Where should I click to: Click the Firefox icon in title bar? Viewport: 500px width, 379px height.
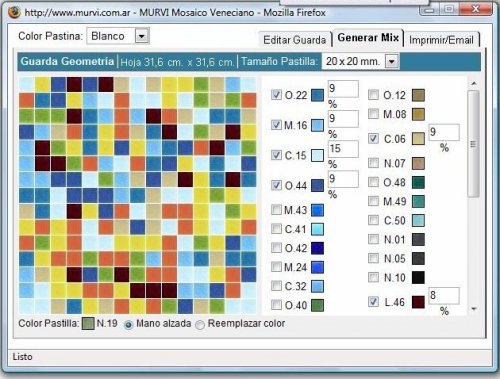coord(14,13)
